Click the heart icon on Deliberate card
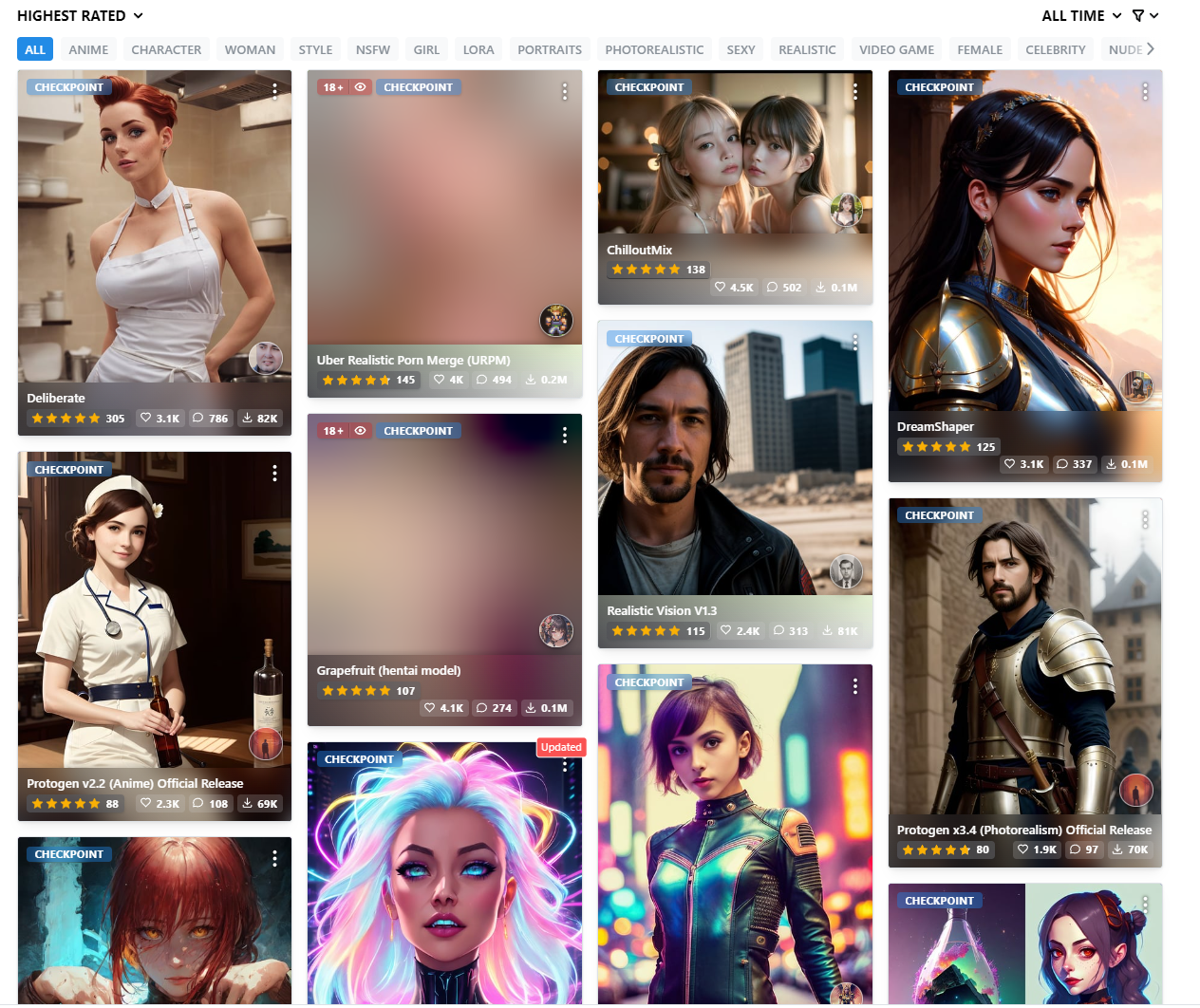The image size is (1200, 1008). coord(146,418)
